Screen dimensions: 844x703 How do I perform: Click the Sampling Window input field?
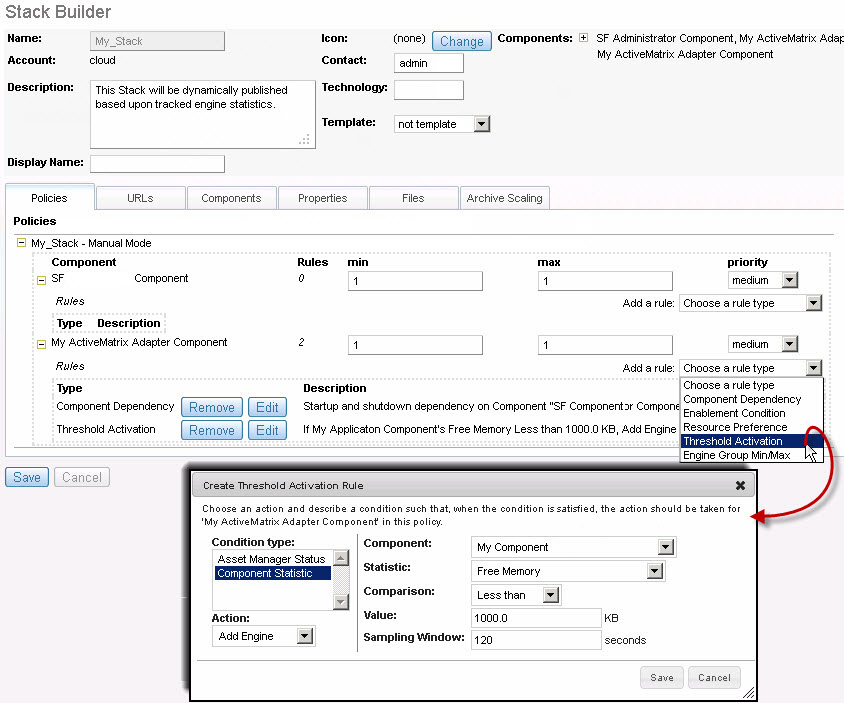(535, 640)
